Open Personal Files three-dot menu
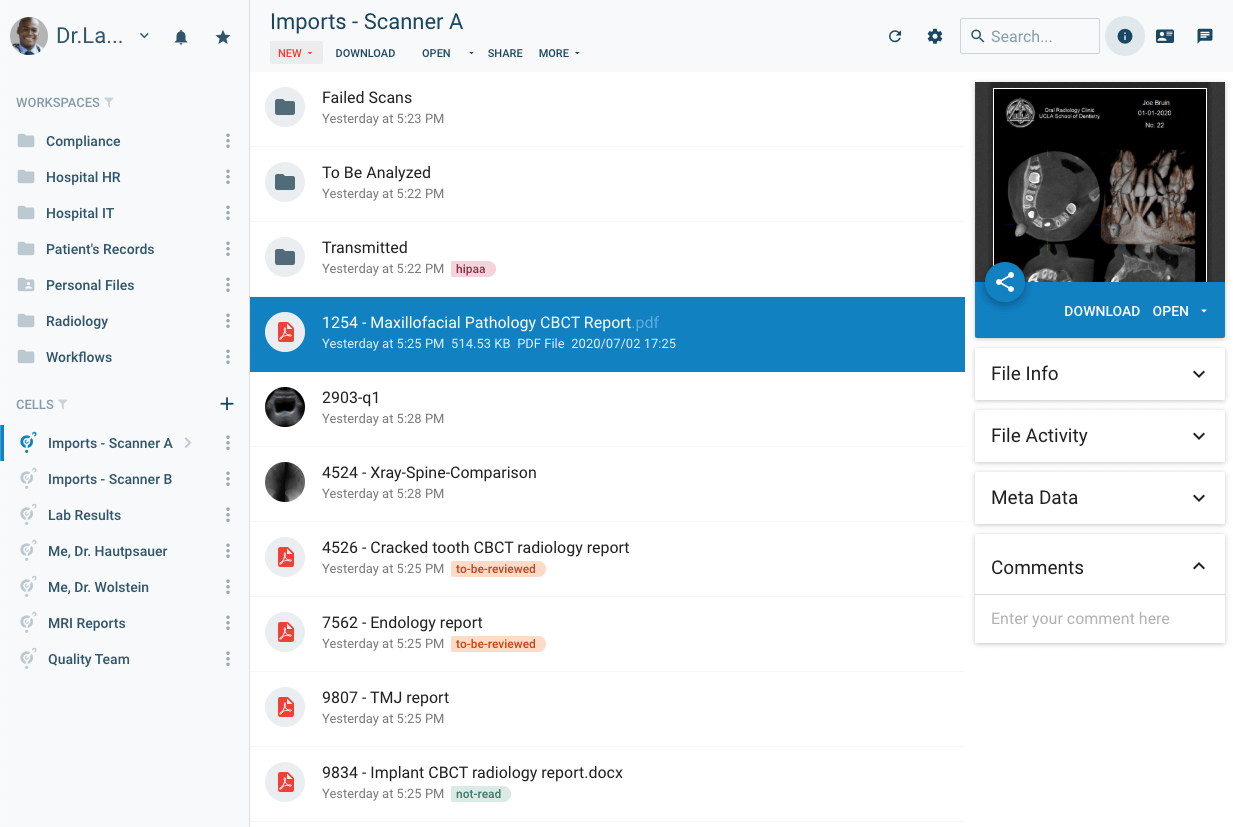 tap(228, 285)
